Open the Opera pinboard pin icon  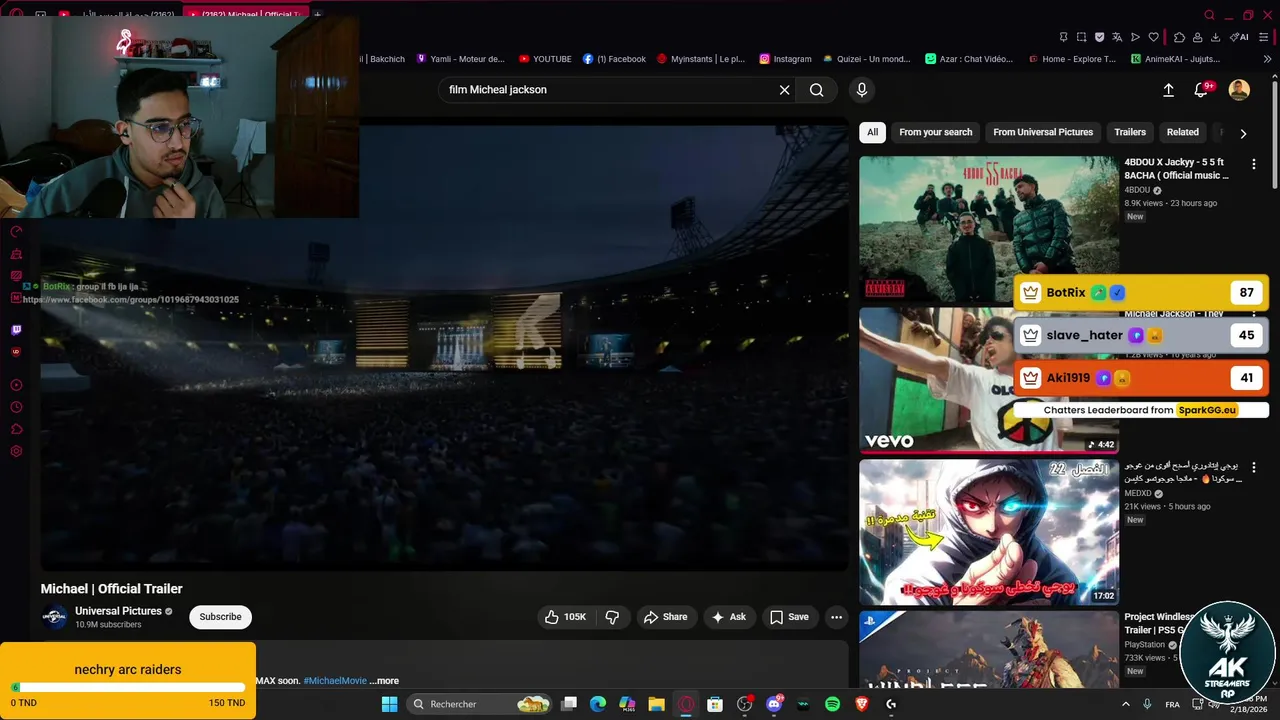1063,37
